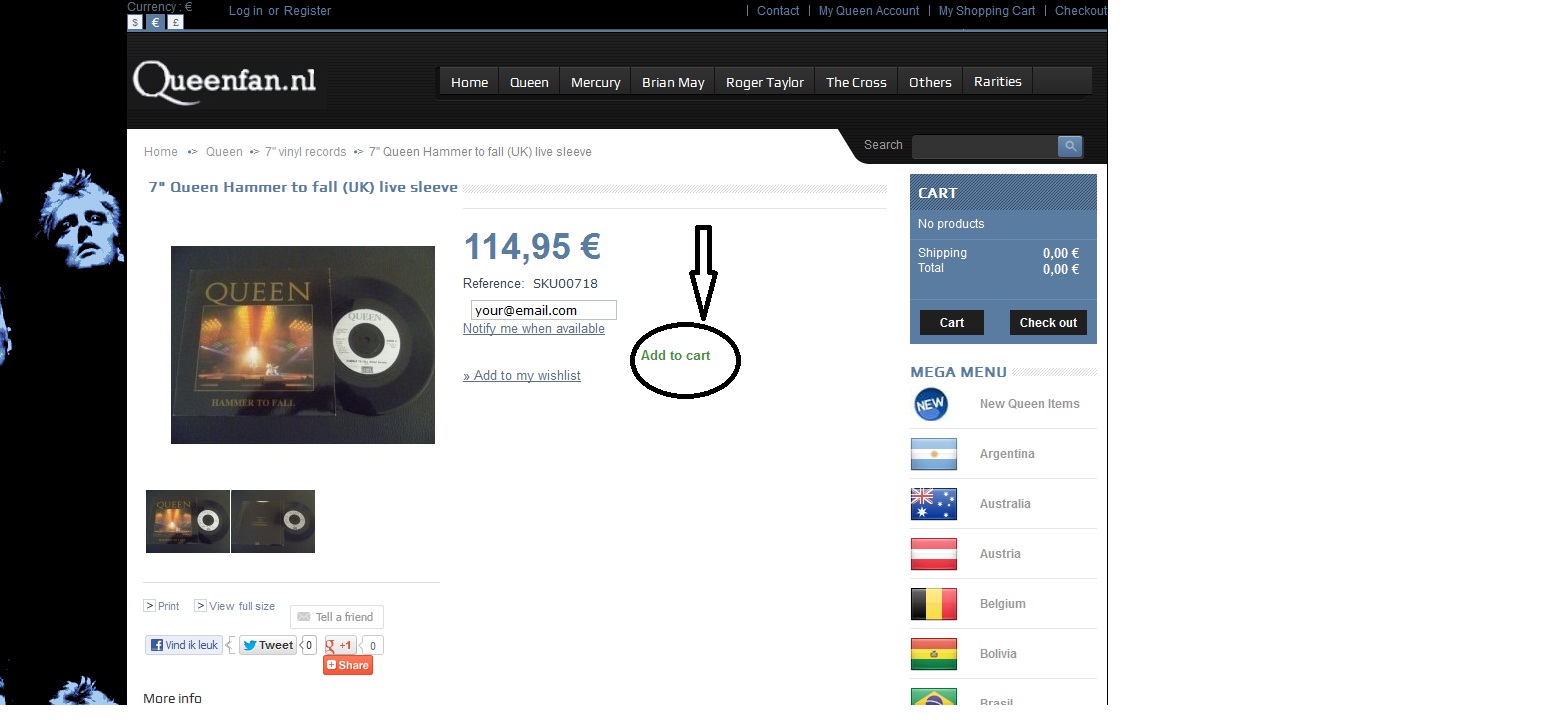Click the Austria flag icon
Image resolution: width=1564 pixels, height=720 pixels.
(x=934, y=554)
